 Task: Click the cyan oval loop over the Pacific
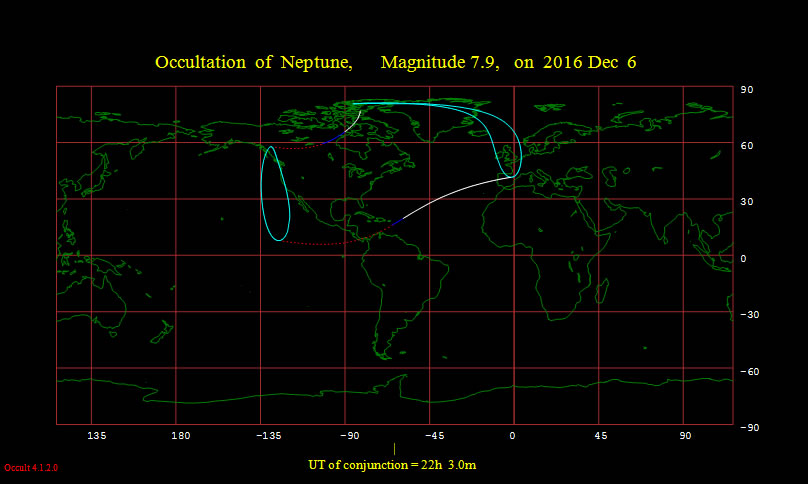(x=262, y=190)
